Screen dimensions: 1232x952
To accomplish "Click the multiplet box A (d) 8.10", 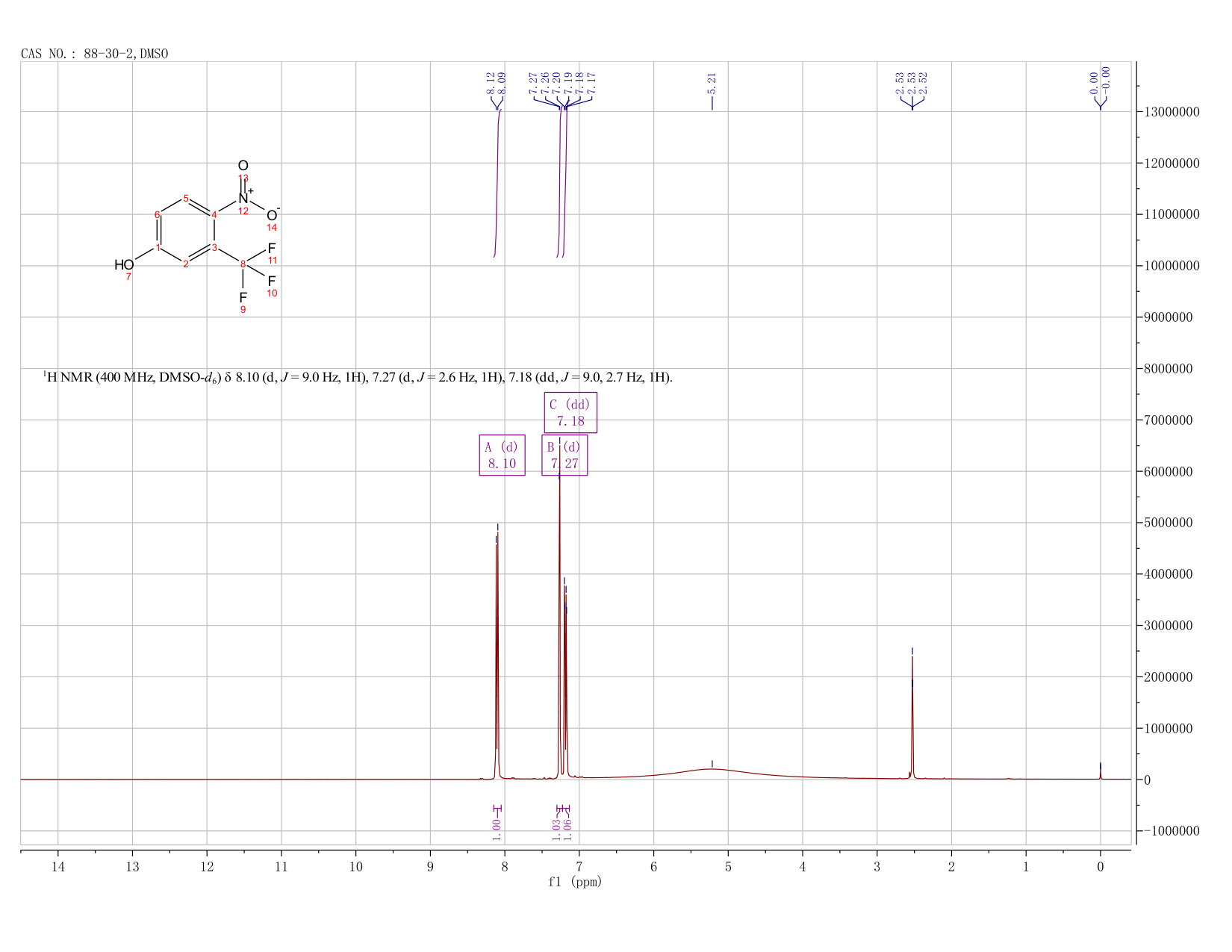I will tap(502, 455).
